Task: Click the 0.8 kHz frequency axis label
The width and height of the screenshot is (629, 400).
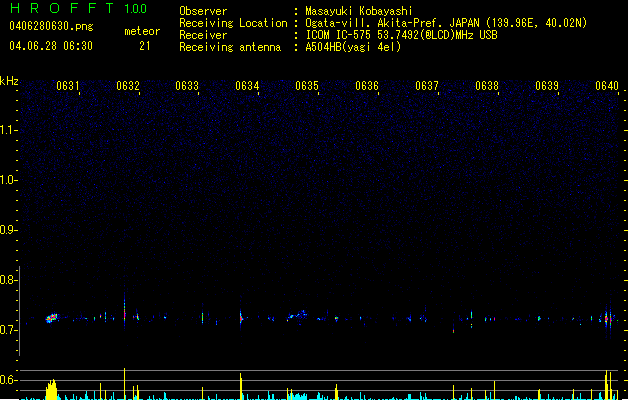Action: (x=8, y=280)
